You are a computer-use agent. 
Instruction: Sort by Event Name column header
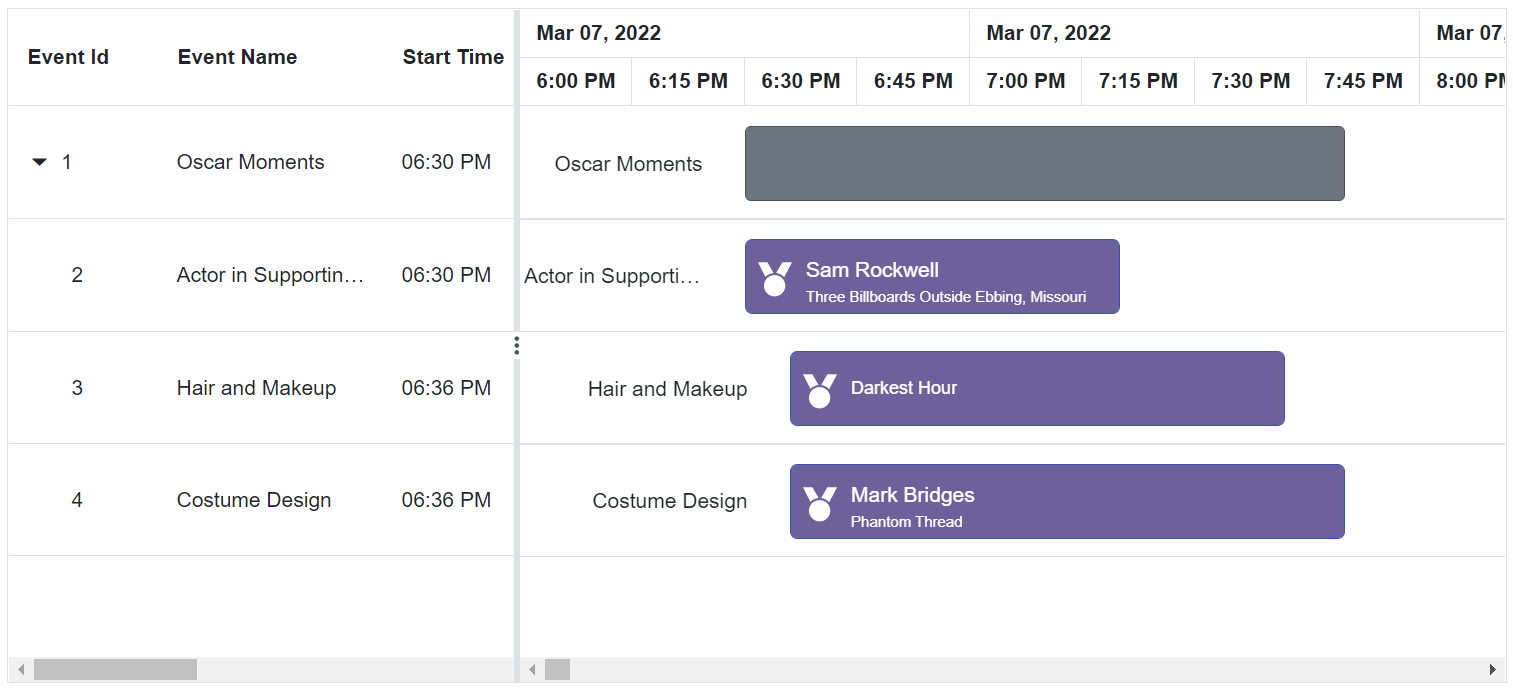point(237,57)
